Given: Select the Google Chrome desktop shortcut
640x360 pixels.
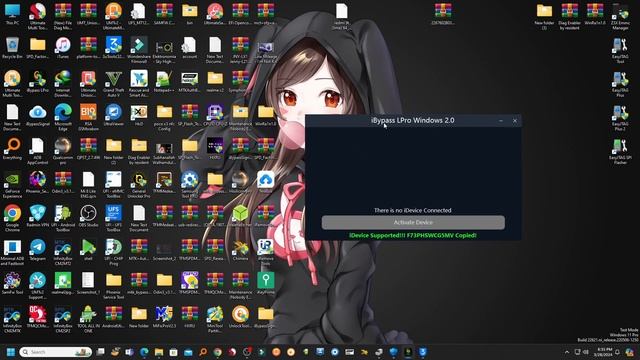Looking at the screenshot, I should click(x=12, y=219).
